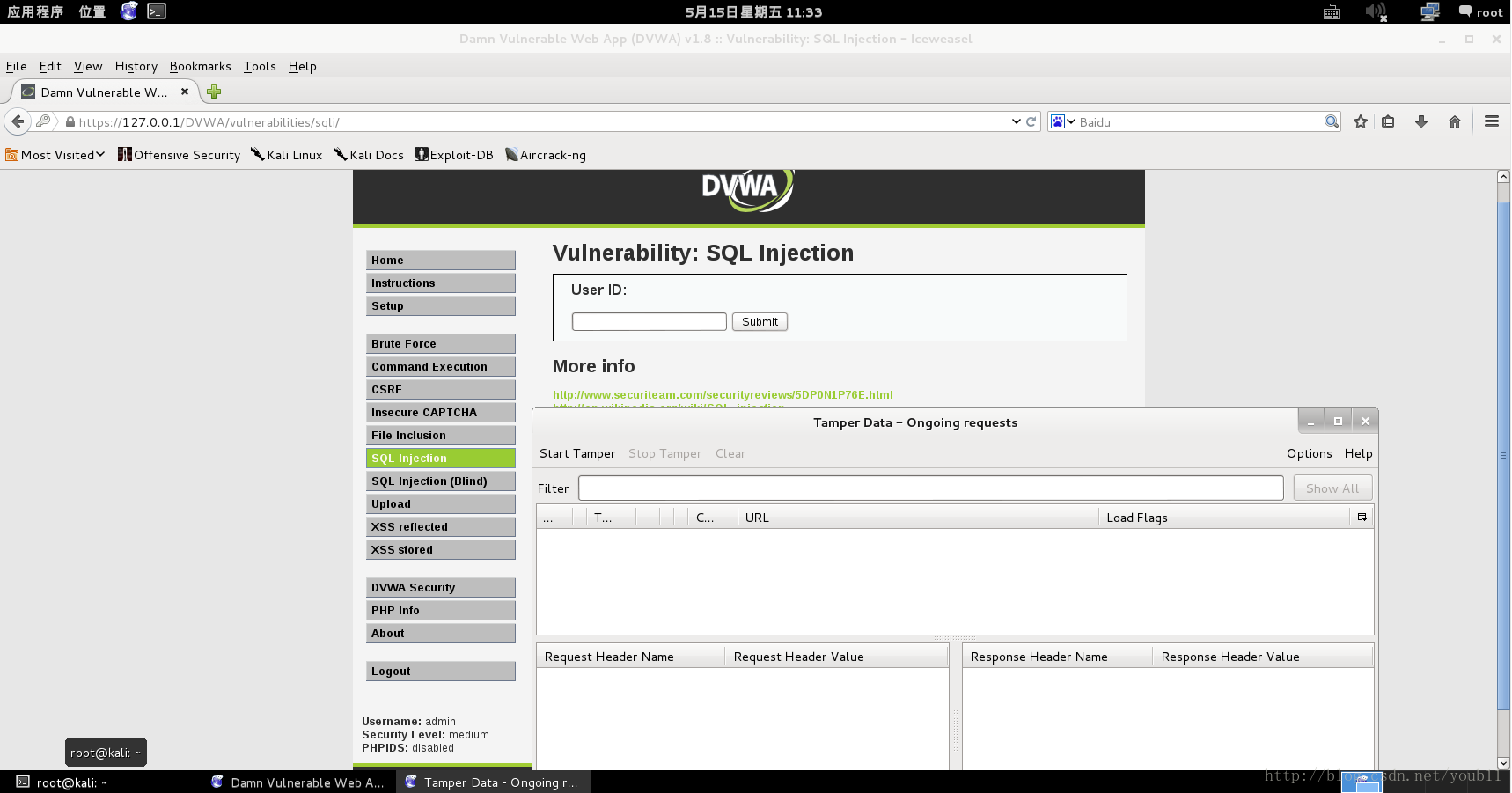Click the page vertical scrollbar thumb

[x=1504, y=454]
